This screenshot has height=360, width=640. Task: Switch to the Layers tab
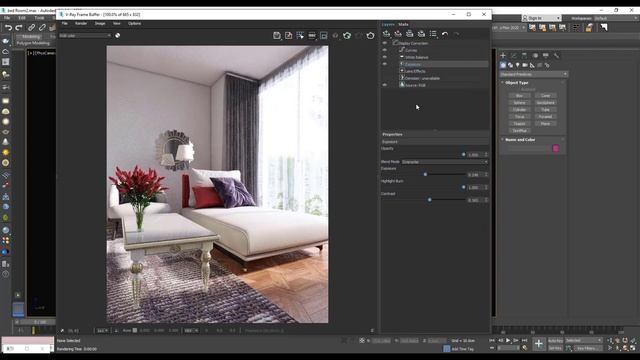(388, 24)
